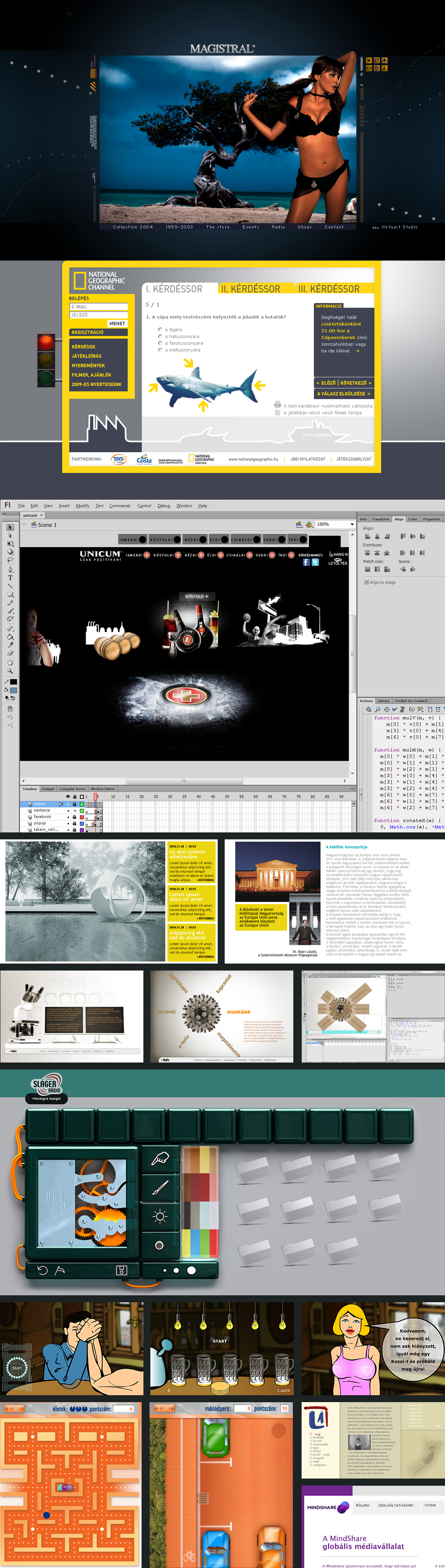This screenshot has width=445, height=1568.
Task: Select the Text tool in Flash toolbar
Action: (x=10, y=578)
